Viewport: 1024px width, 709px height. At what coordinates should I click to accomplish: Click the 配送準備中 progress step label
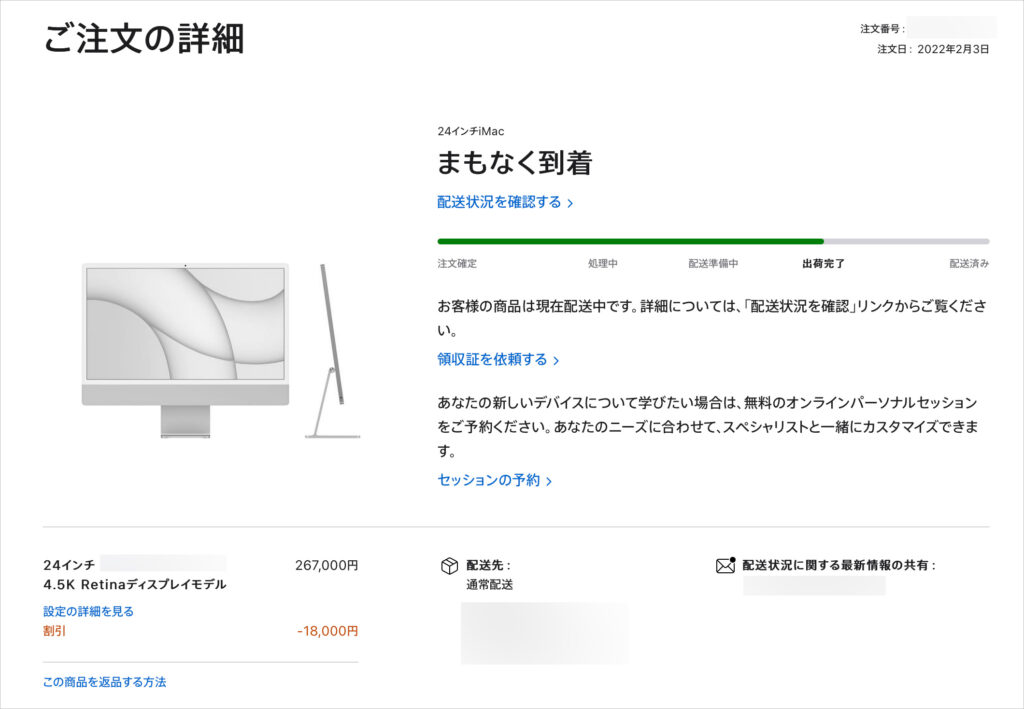coord(713,264)
